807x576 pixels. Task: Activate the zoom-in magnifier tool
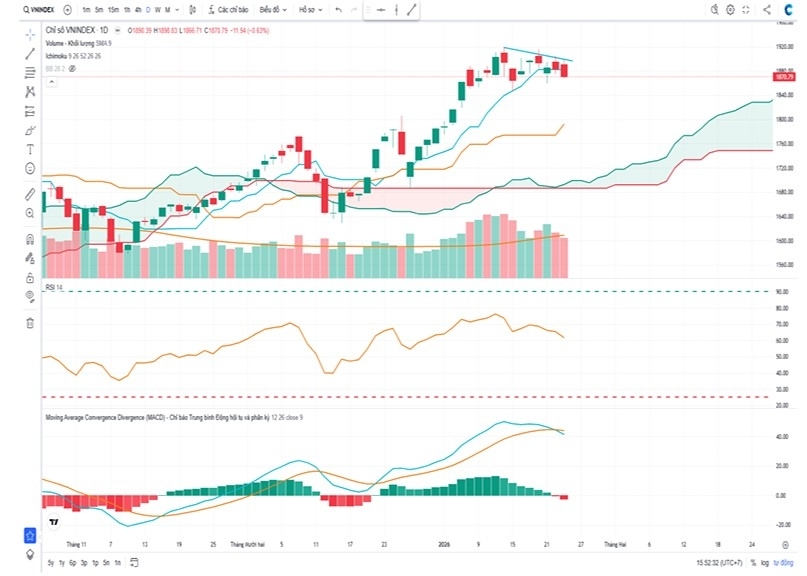point(31,212)
